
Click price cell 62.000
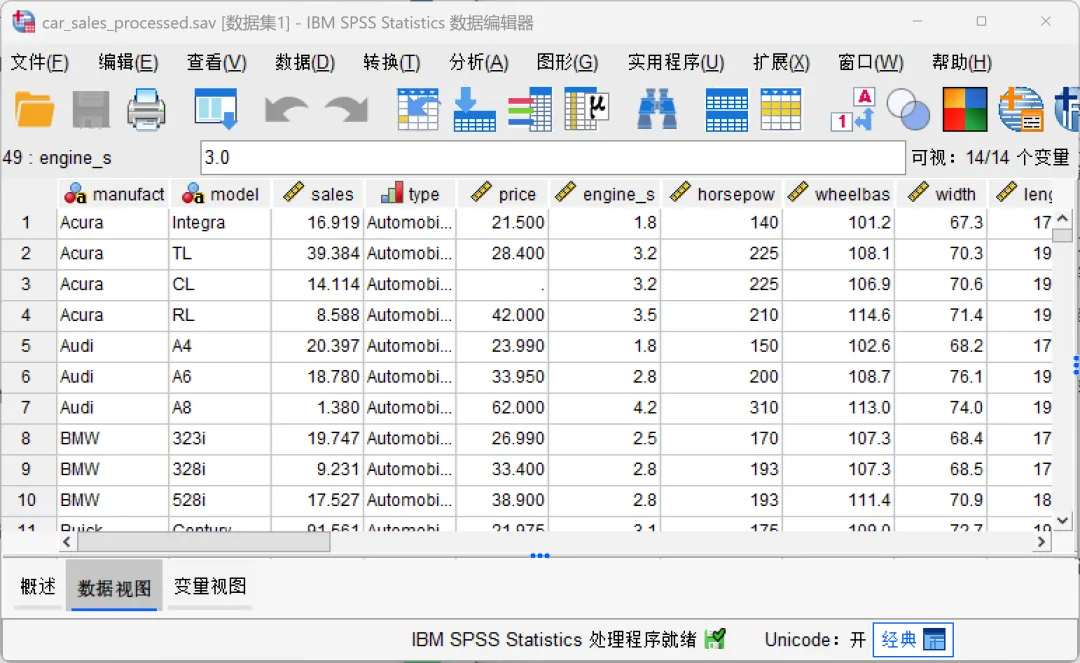pyautogui.click(x=502, y=407)
